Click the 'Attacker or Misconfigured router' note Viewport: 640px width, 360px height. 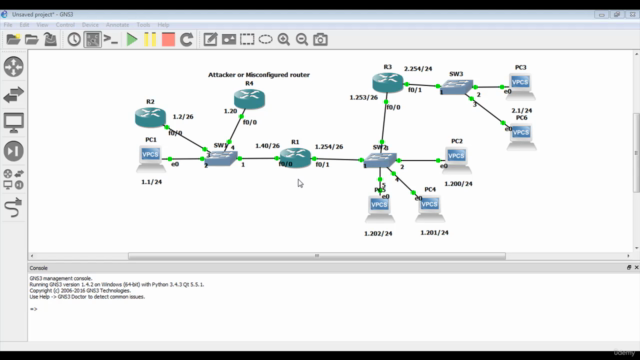pyautogui.click(x=259, y=75)
